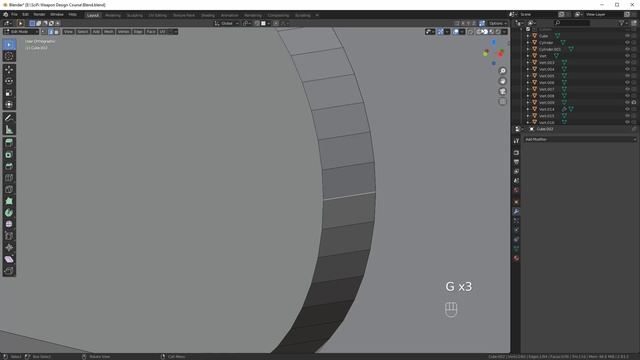Hide the Cylinder.001 object in outliner
The image size is (640, 360).
(x=627, y=49)
